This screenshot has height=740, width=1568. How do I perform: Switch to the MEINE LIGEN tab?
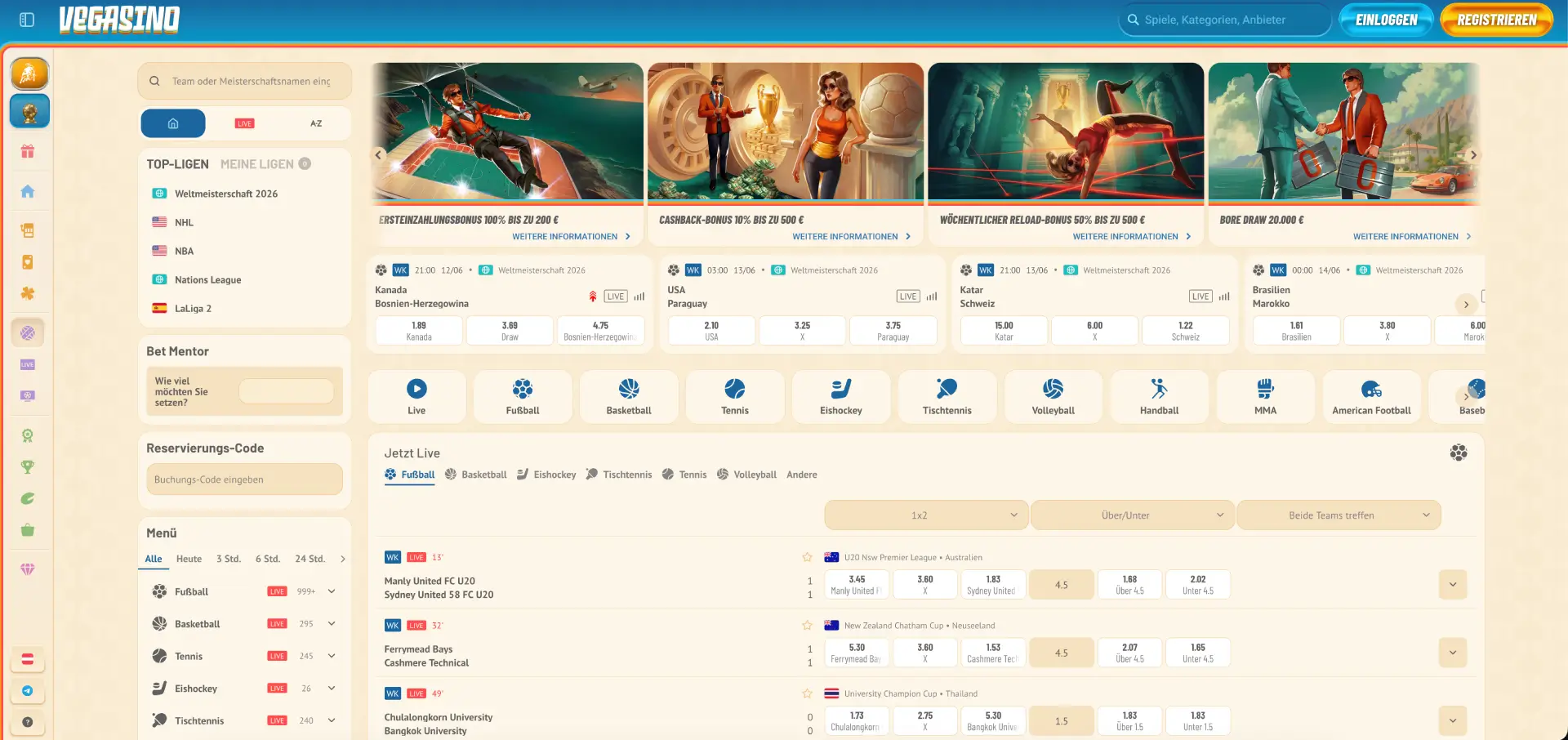(256, 164)
